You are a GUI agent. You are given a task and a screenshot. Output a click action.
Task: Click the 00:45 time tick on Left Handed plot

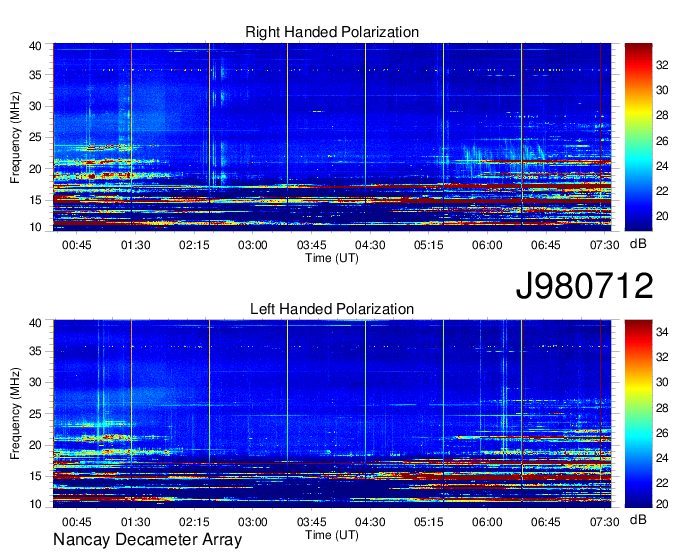point(77,522)
